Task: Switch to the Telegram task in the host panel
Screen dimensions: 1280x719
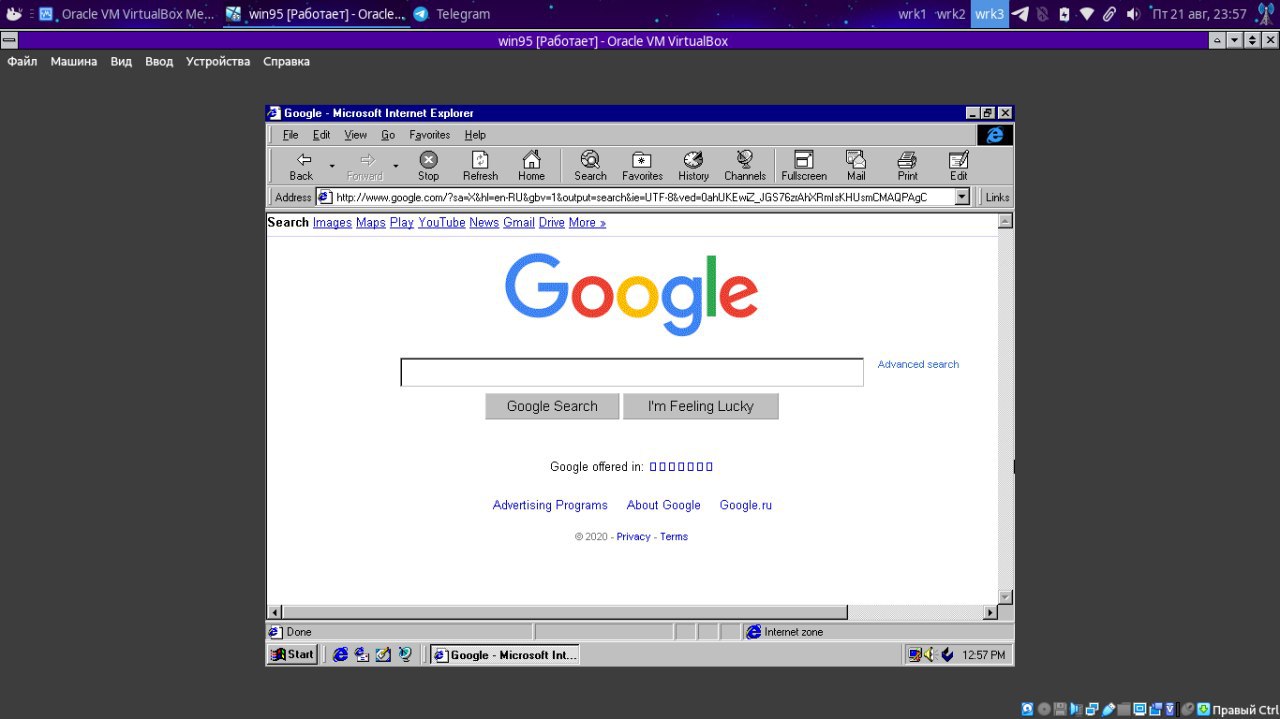Action: click(452, 14)
